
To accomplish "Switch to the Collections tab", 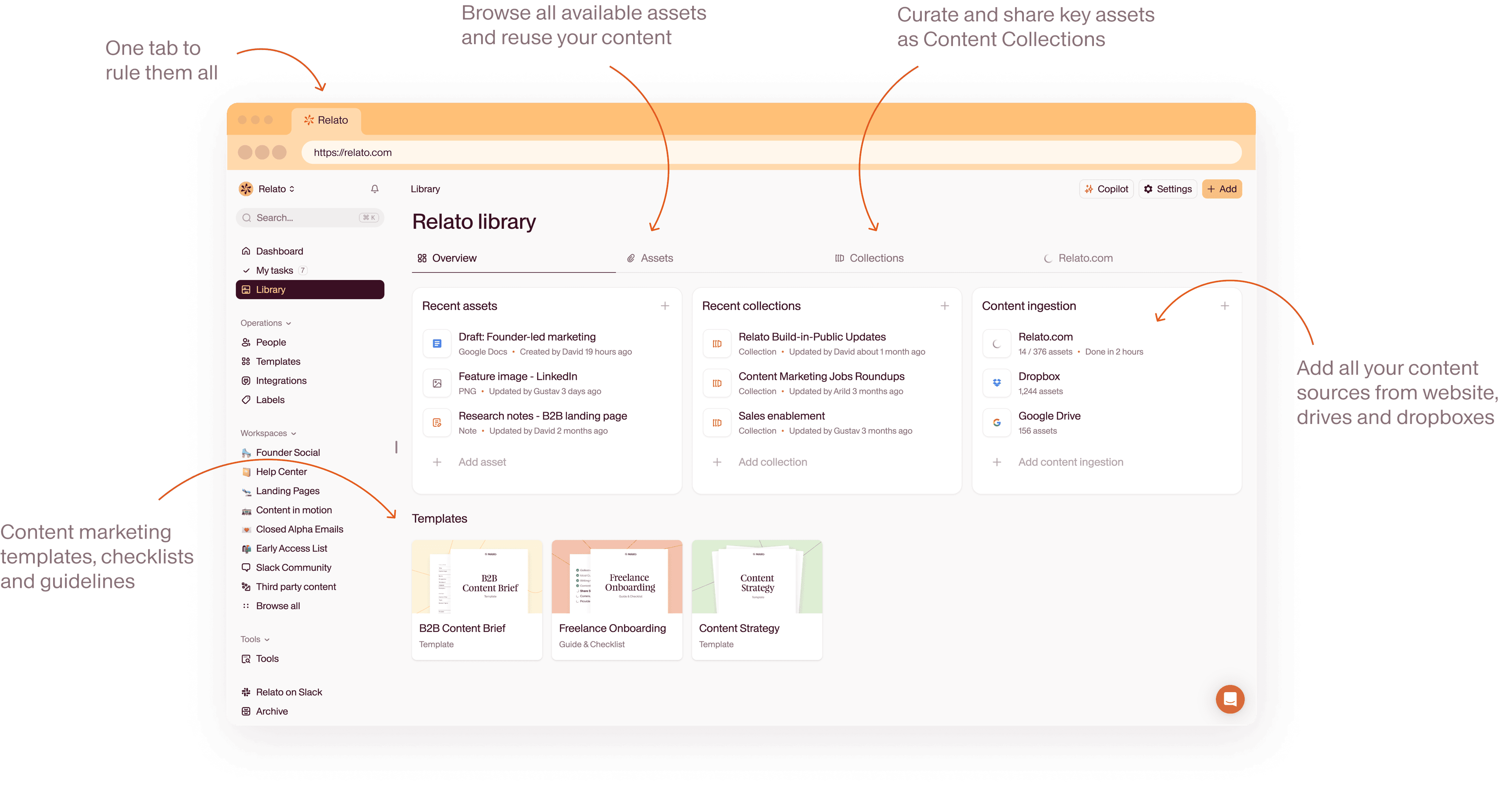I will (x=876, y=258).
